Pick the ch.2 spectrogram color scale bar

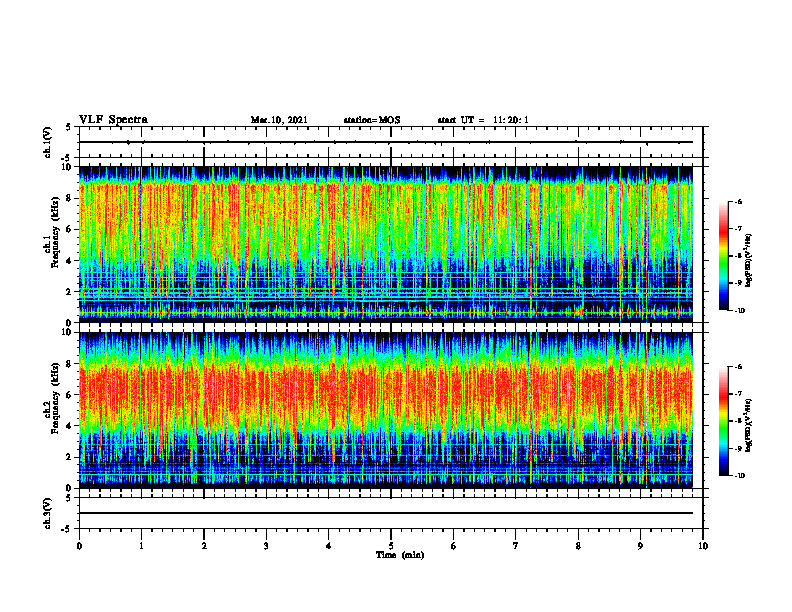pos(723,421)
